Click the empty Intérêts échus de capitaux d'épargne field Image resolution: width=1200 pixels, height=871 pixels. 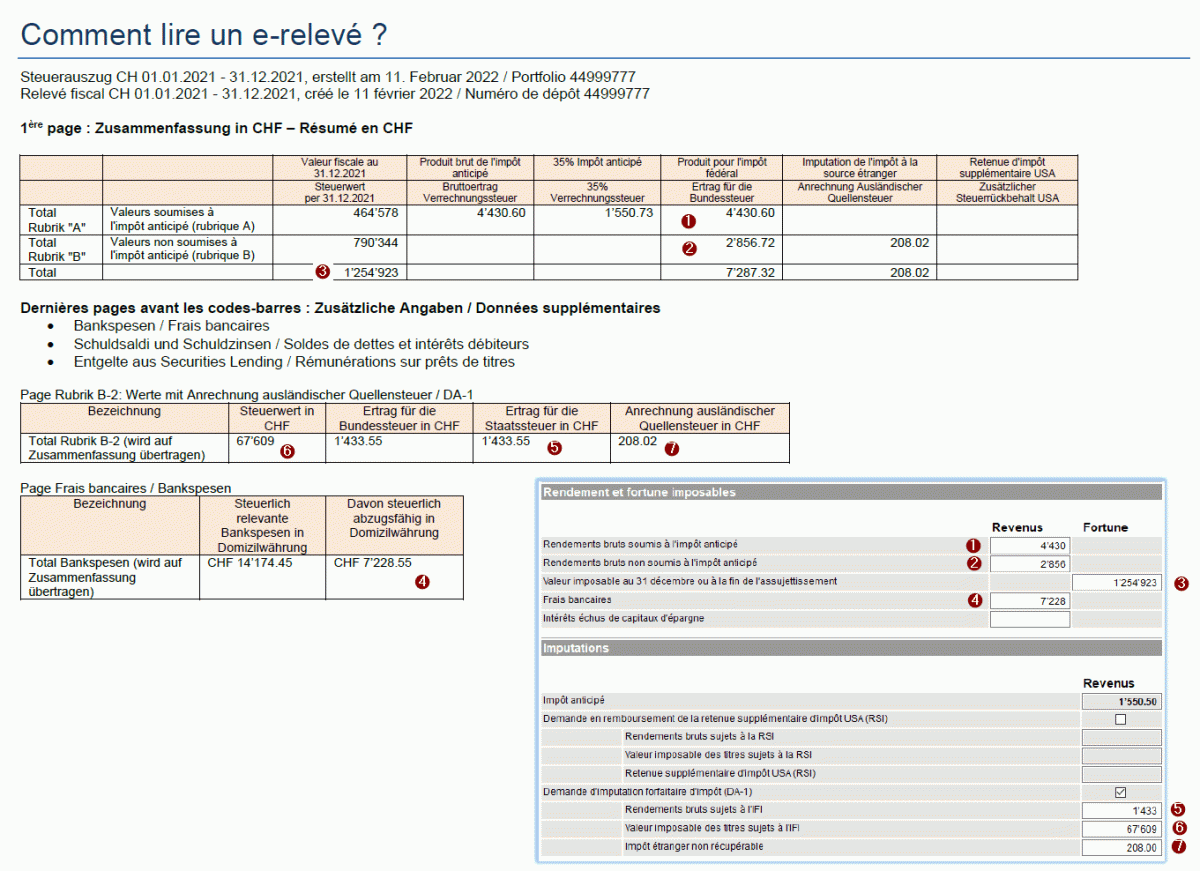(1029, 619)
